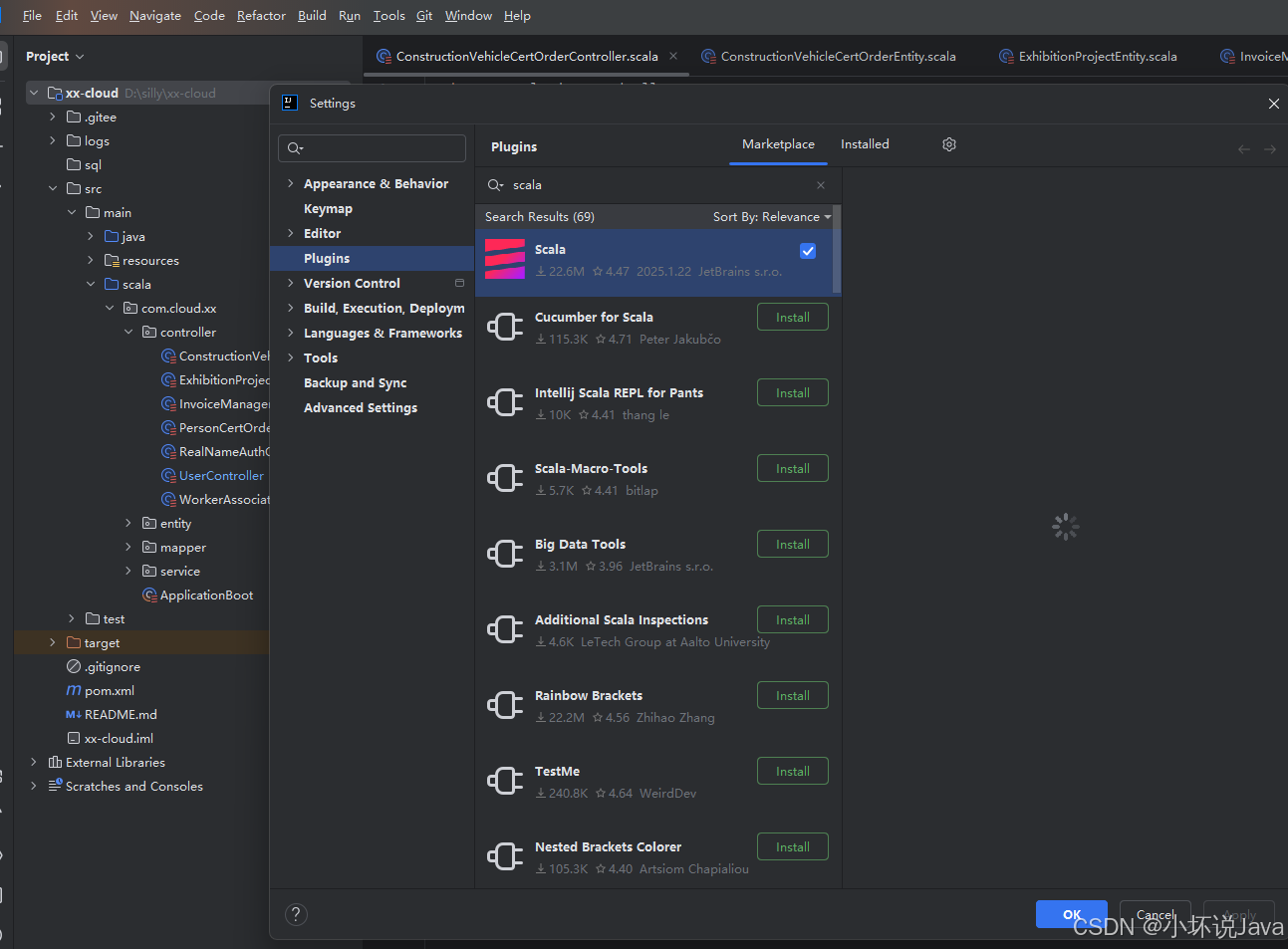Expand Languages & Frameworks settings
Image resolution: width=1288 pixels, height=949 pixels.
(x=290, y=333)
